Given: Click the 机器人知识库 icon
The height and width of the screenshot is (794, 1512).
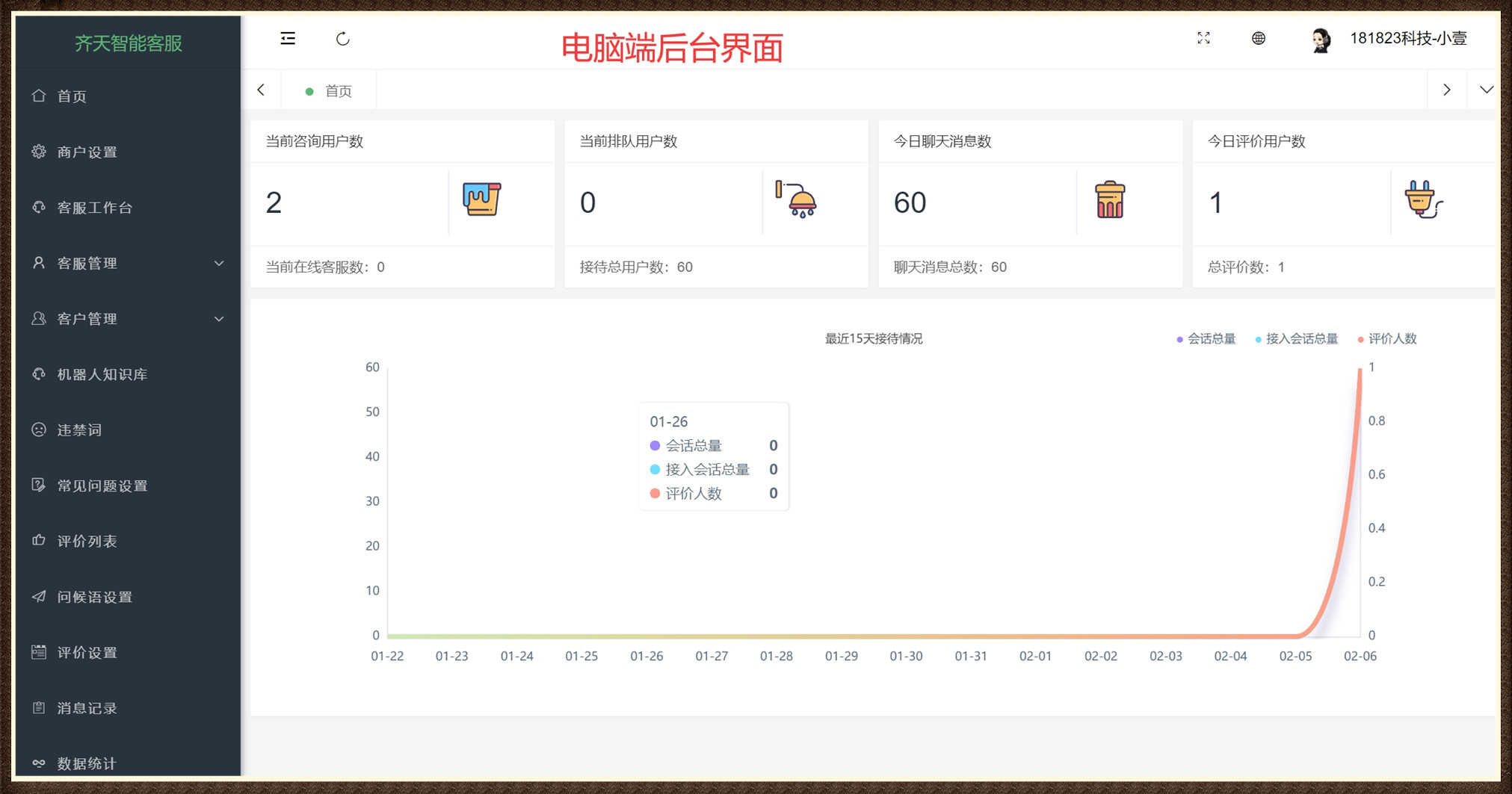Looking at the screenshot, I should pos(39,374).
